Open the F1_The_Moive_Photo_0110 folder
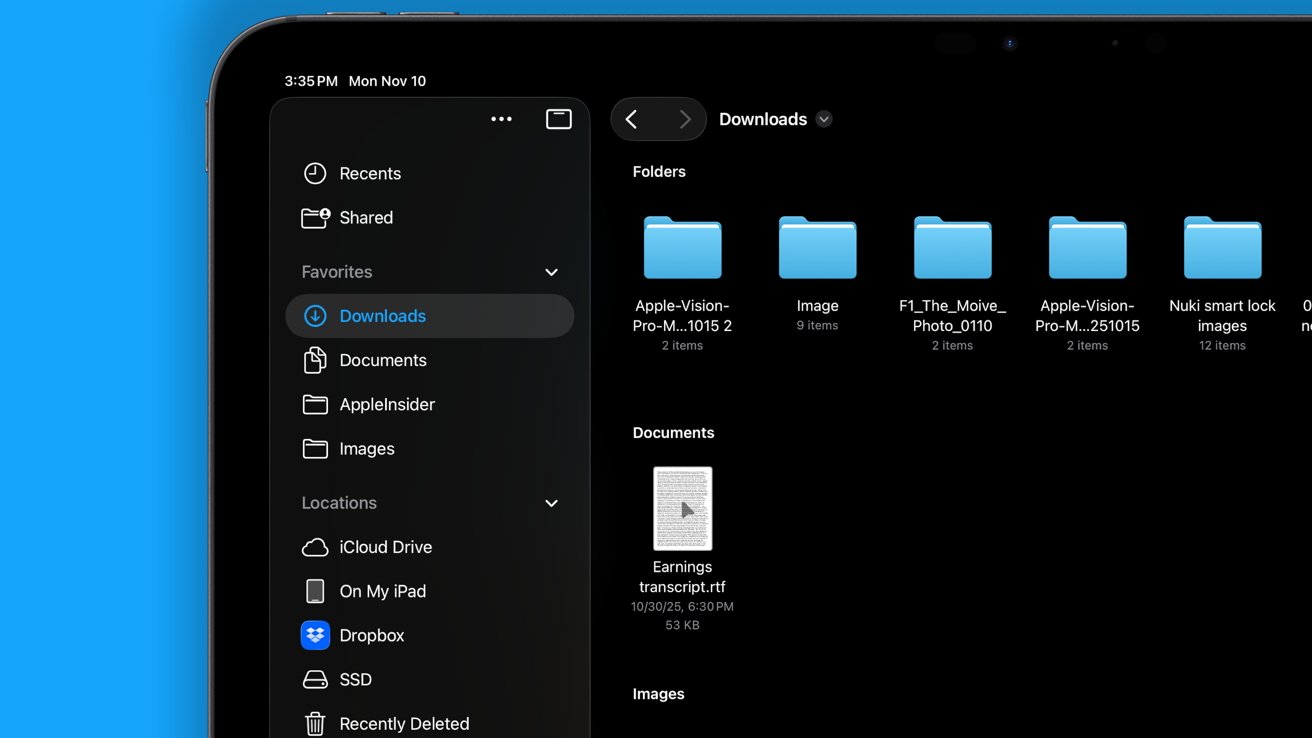 [952, 248]
